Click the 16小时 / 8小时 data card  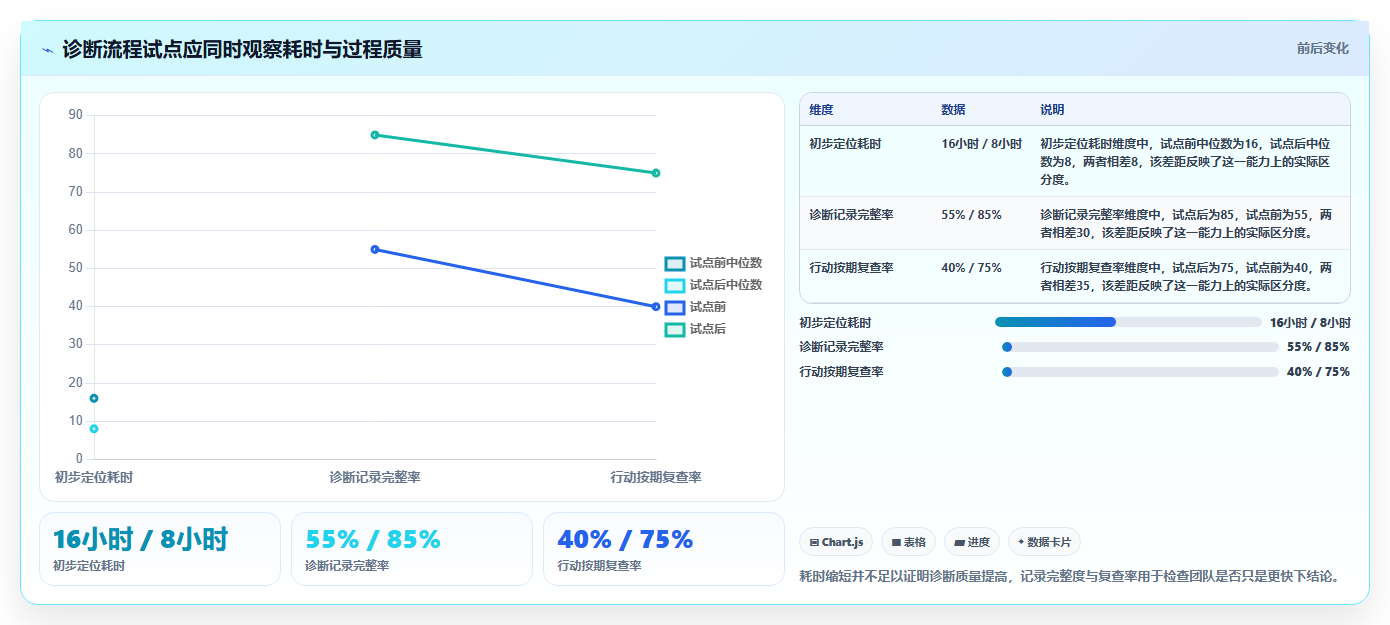pos(160,549)
